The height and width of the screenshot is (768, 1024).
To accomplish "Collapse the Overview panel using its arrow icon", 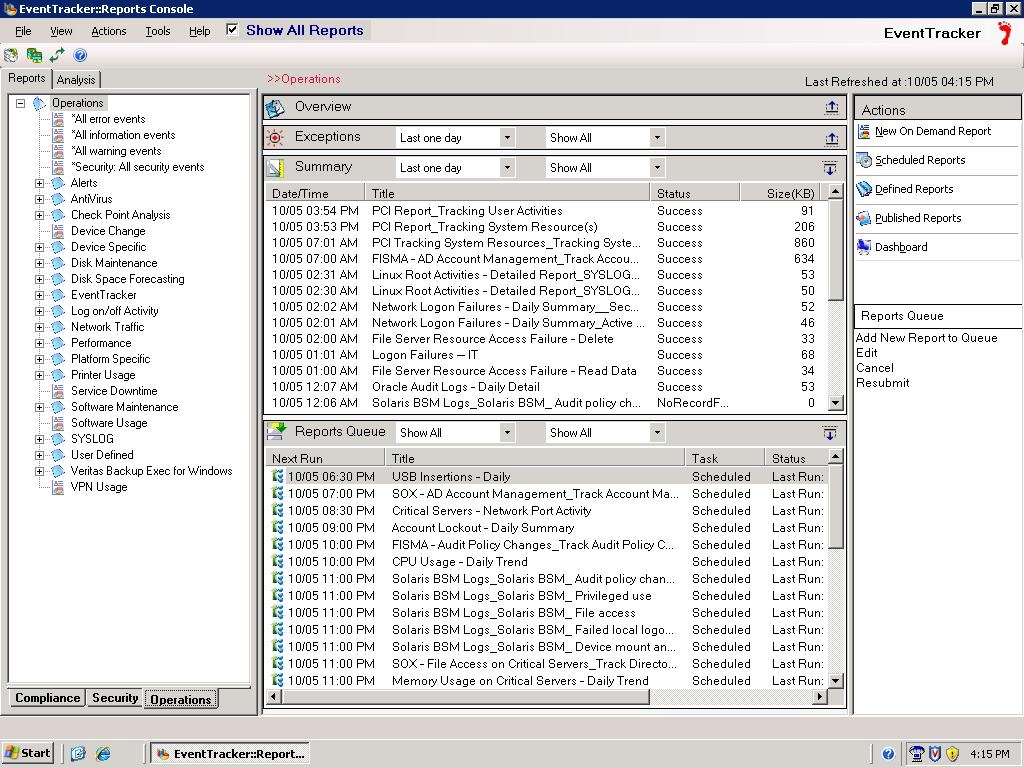I will (x=831, y=108).
